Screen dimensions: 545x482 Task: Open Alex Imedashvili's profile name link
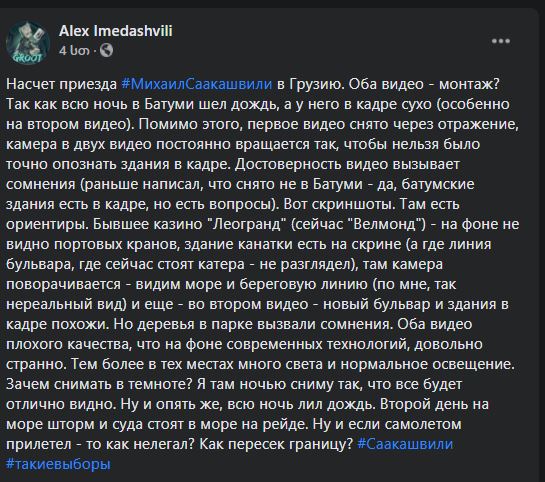[x=116, y=31]
